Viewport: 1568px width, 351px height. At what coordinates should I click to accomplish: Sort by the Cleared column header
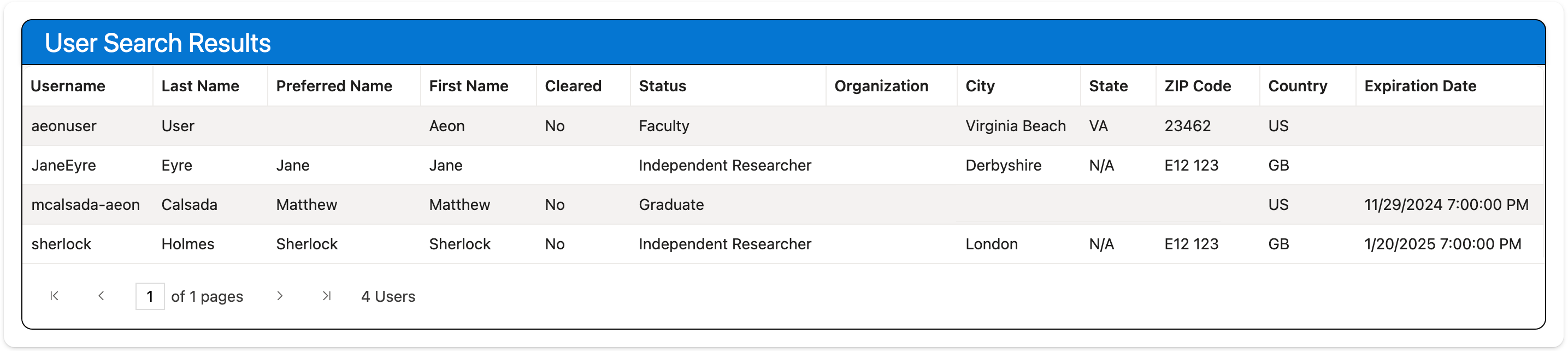coord(573,86)
